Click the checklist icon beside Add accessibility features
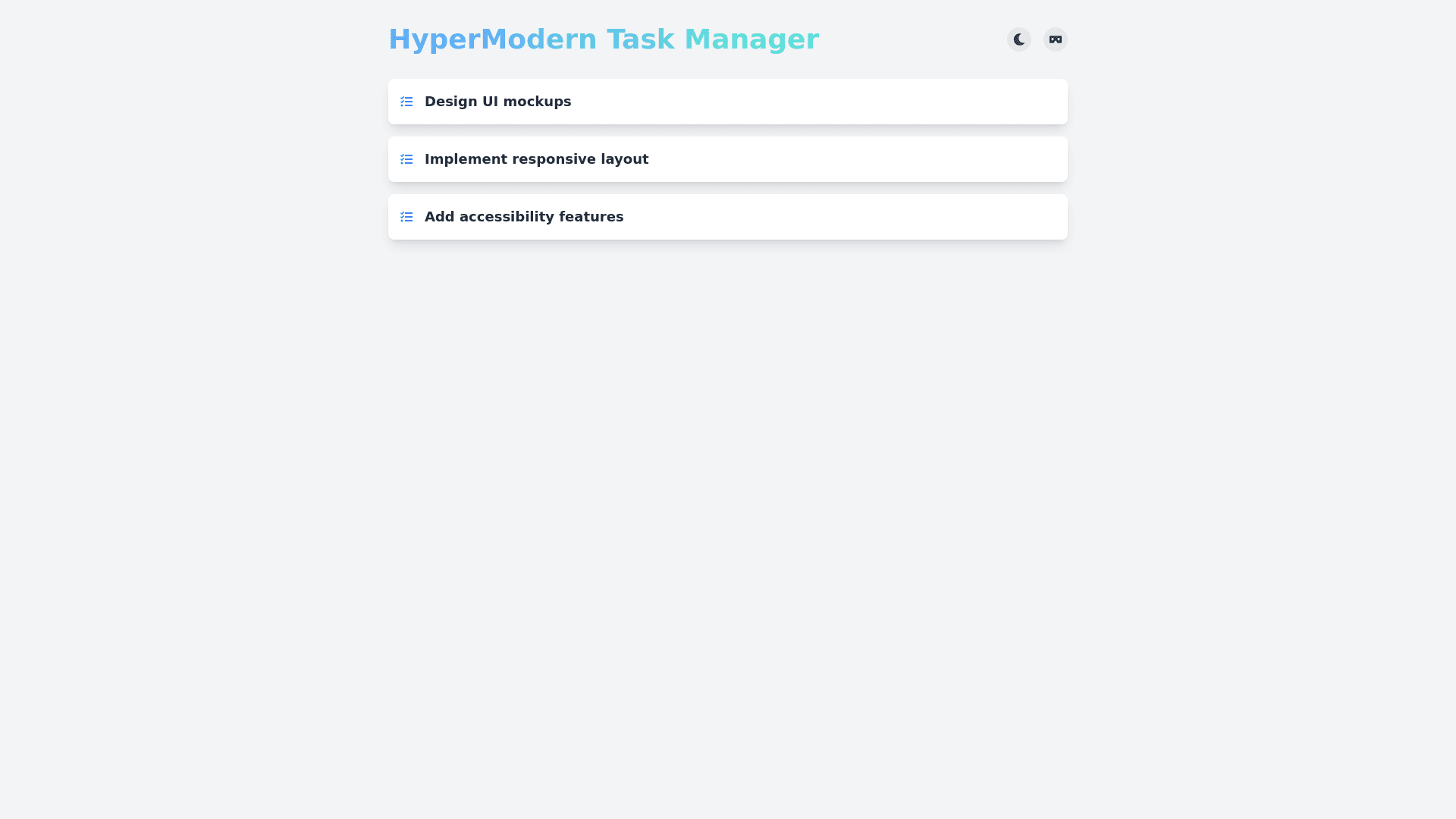The height and width of the screenshot is (819, 1456). click(x=406, y=217)
